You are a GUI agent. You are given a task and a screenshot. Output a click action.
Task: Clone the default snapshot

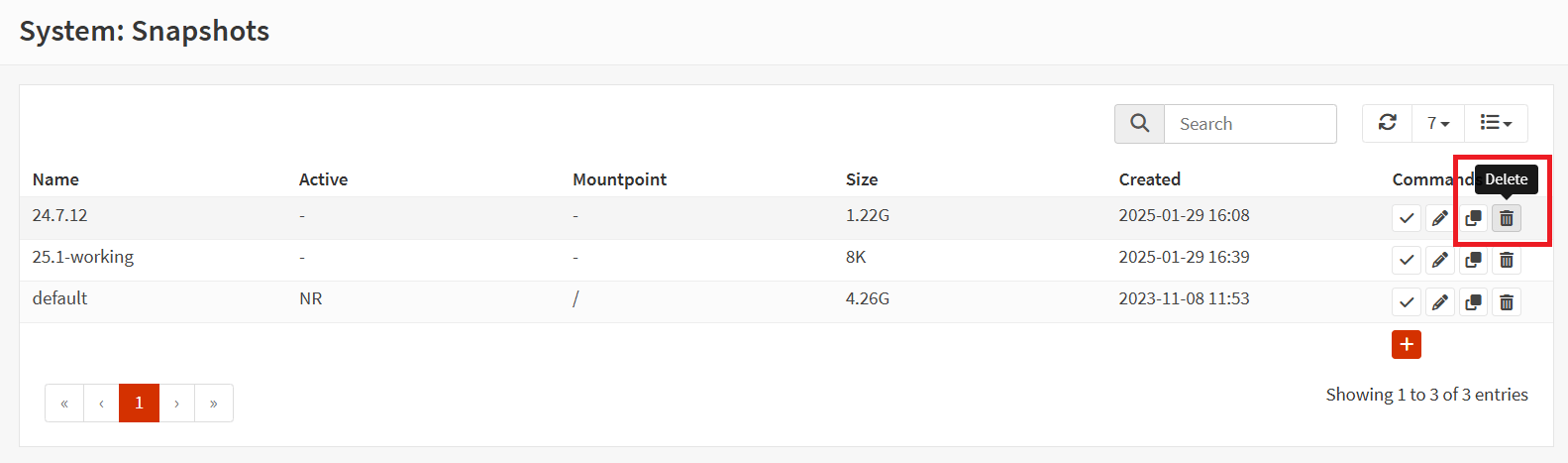tap(1474, 301)
